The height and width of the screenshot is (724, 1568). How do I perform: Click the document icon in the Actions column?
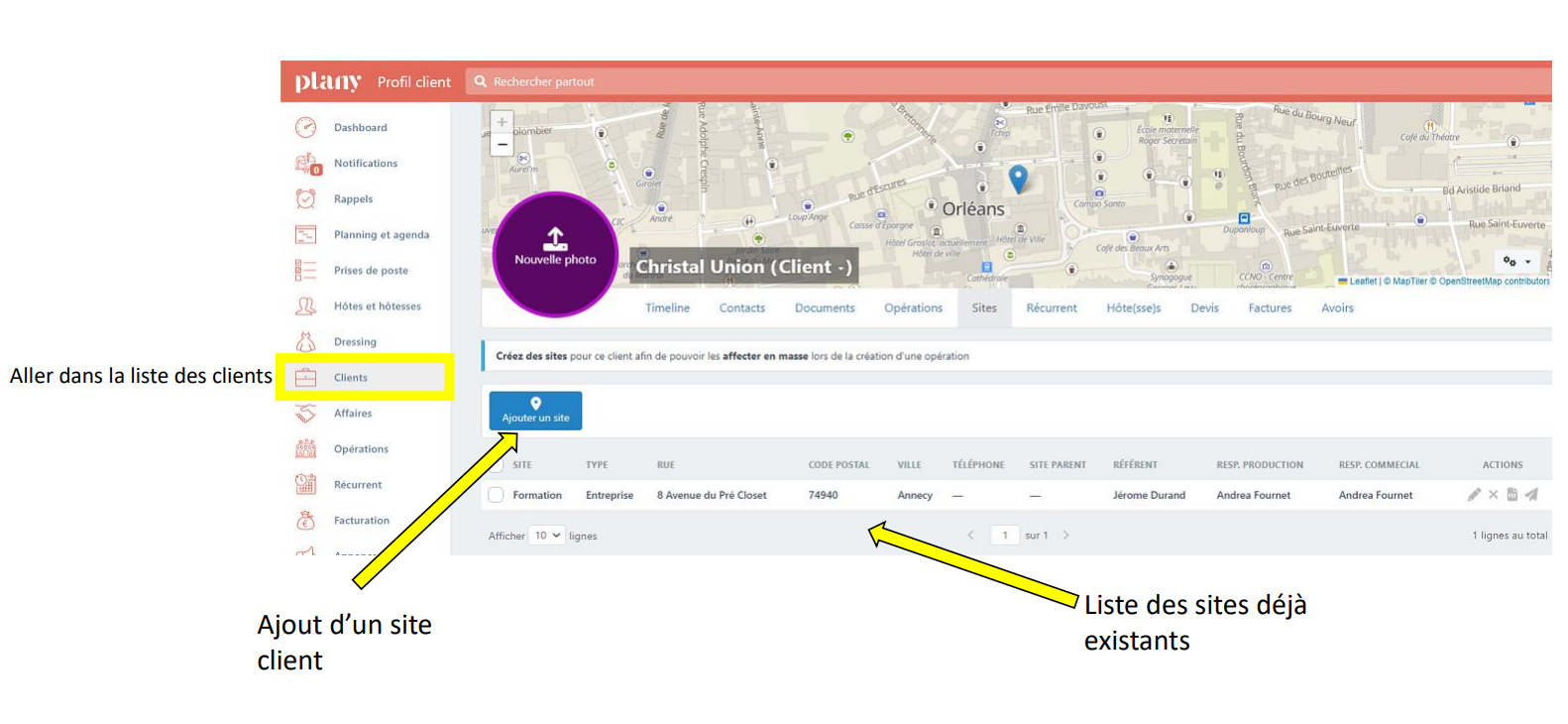[1512, 494]
